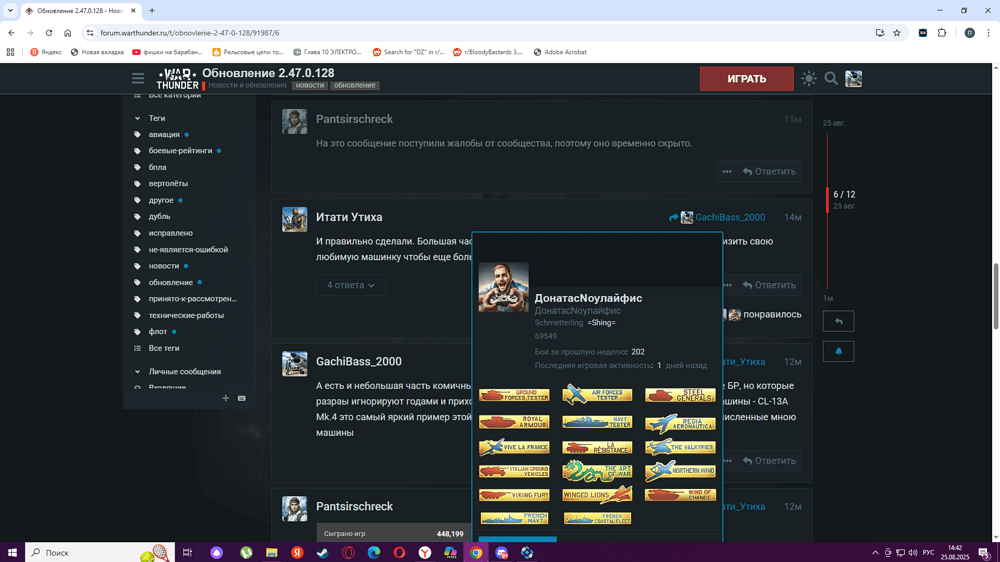1000x562 pixels.
Task: Click the ИГРАТЬ button
Action: [747, 78]
